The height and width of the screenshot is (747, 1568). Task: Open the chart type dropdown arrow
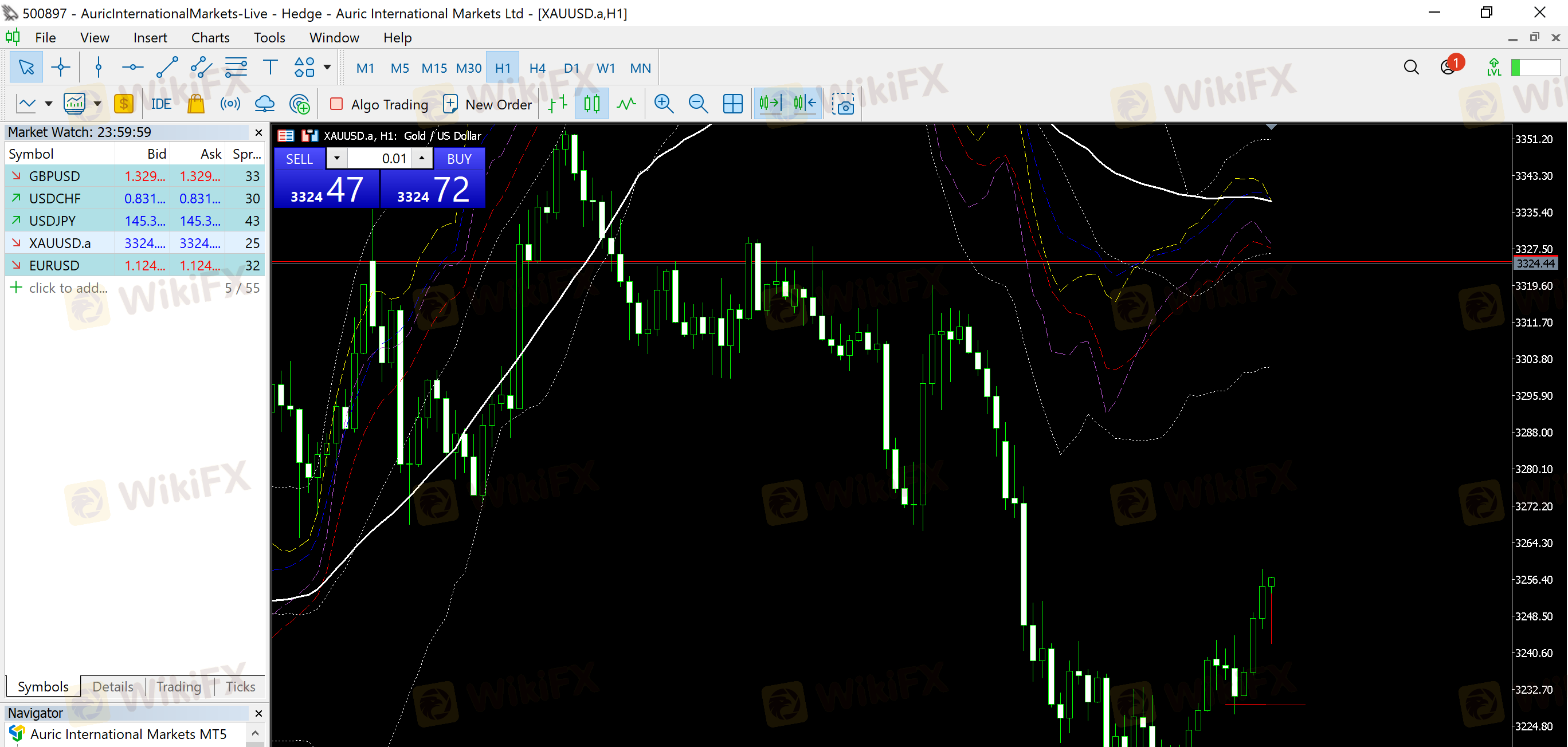[48, 104]
